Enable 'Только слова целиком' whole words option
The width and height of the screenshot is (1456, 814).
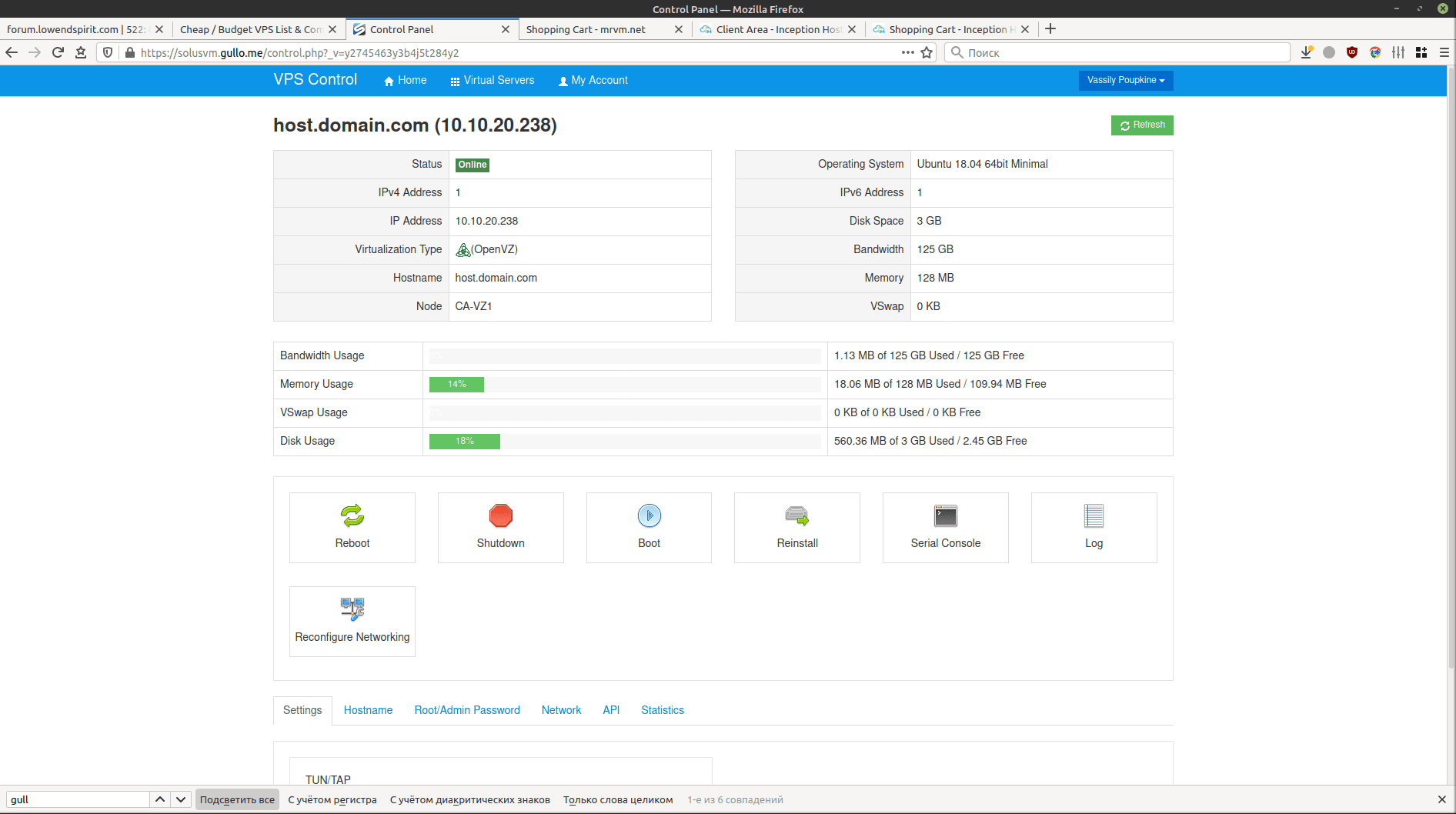618,799
